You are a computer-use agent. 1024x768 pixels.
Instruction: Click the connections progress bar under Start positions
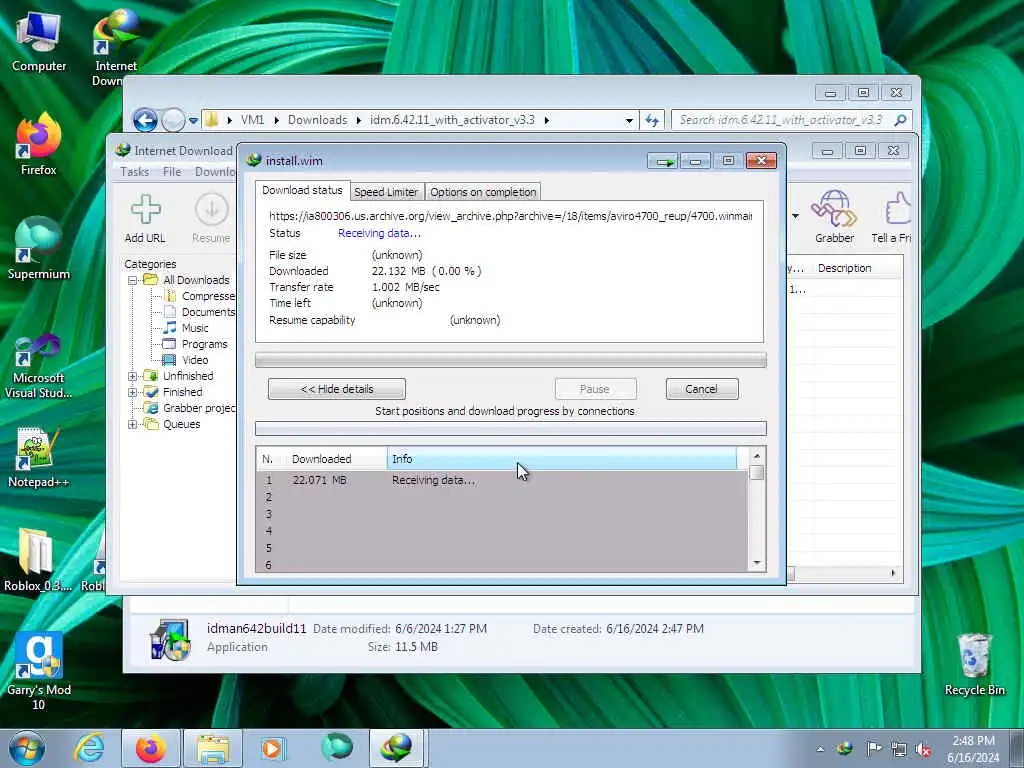click(511, 428)
